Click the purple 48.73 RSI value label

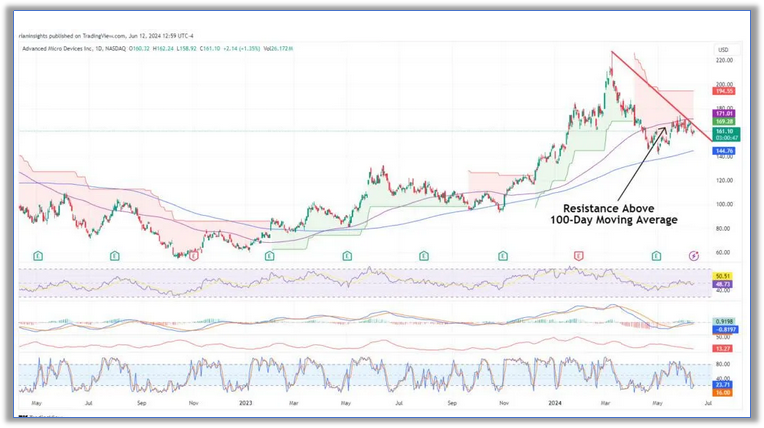(x=723, y=284)
